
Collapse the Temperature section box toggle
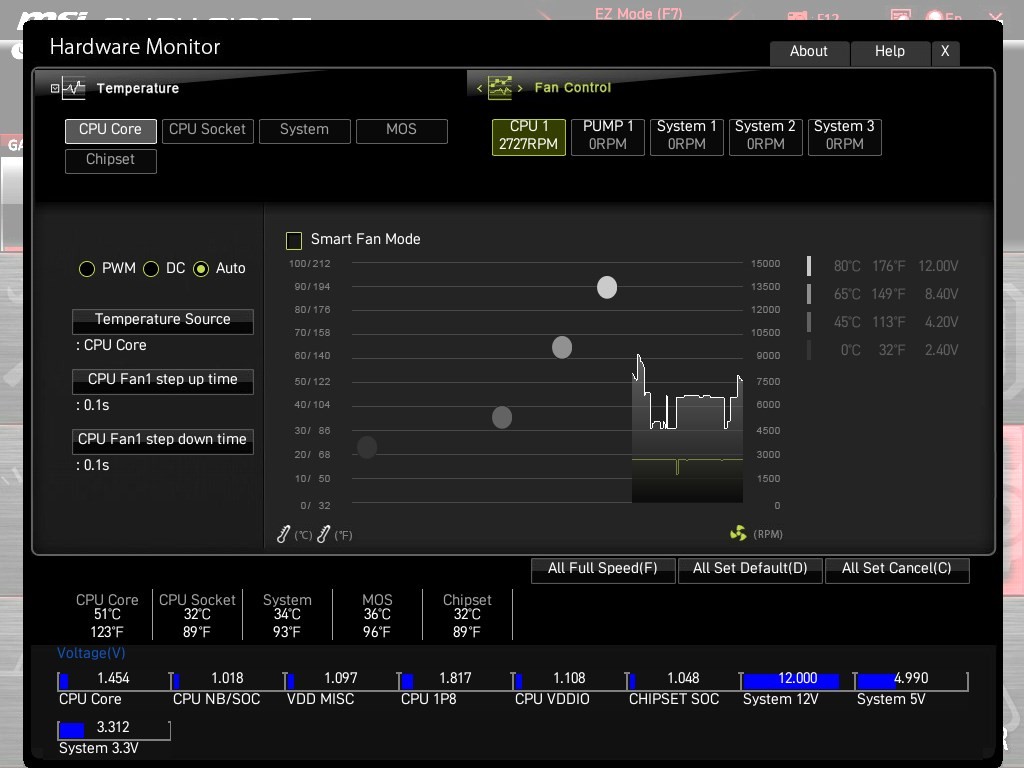[55, 88]
